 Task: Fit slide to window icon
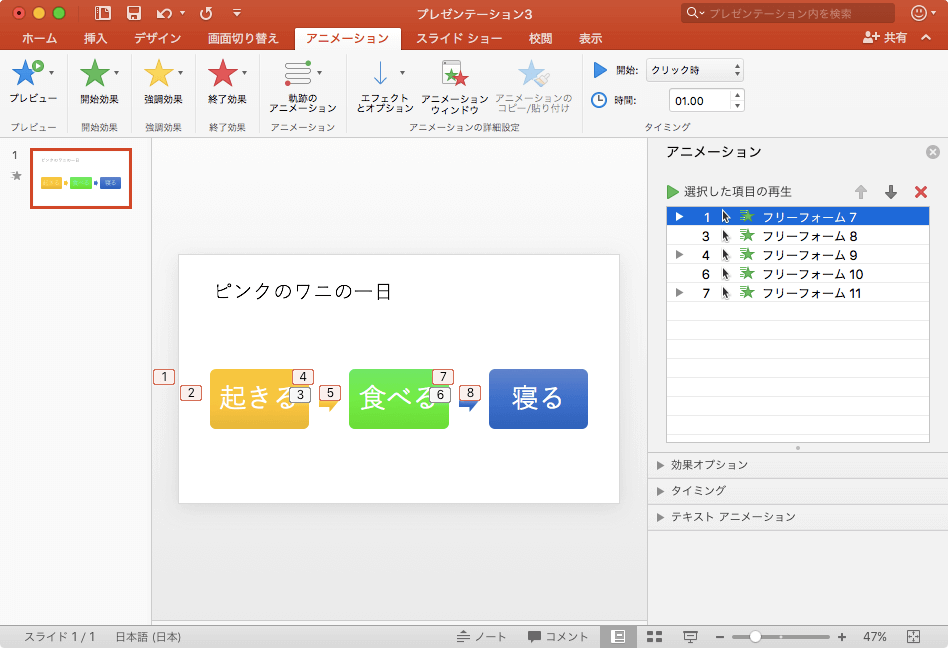point(914,637)
